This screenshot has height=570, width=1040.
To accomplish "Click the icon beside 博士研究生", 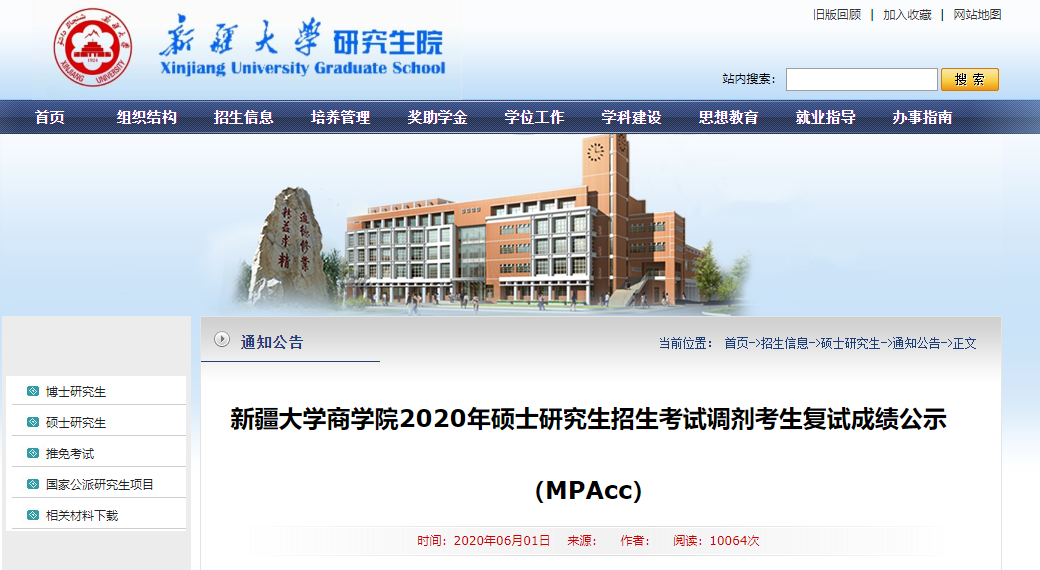I will click(x=33, y=392).
